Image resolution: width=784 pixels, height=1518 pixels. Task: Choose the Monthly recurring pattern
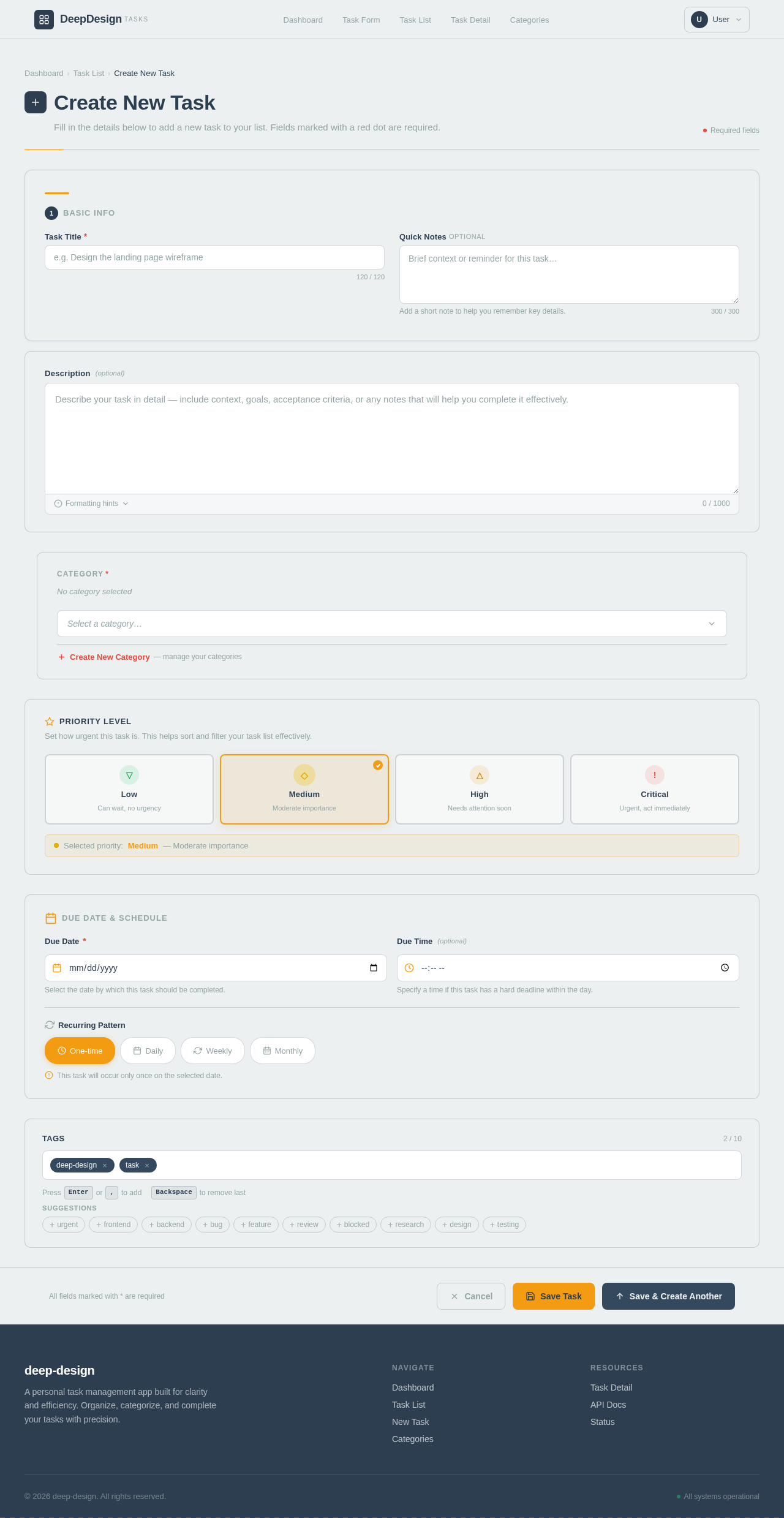282,1051
